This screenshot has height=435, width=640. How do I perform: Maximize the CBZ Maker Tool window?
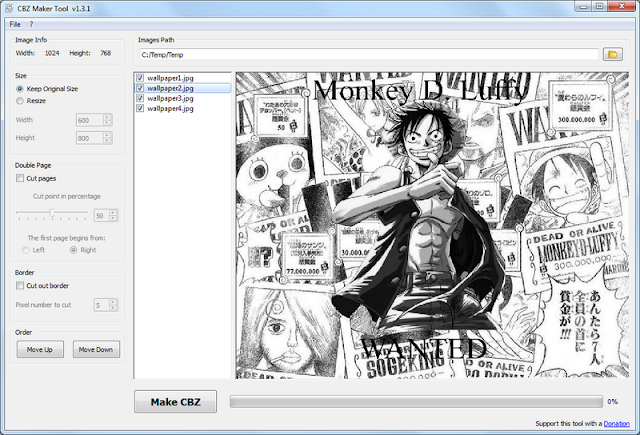[x=599, y=6]
